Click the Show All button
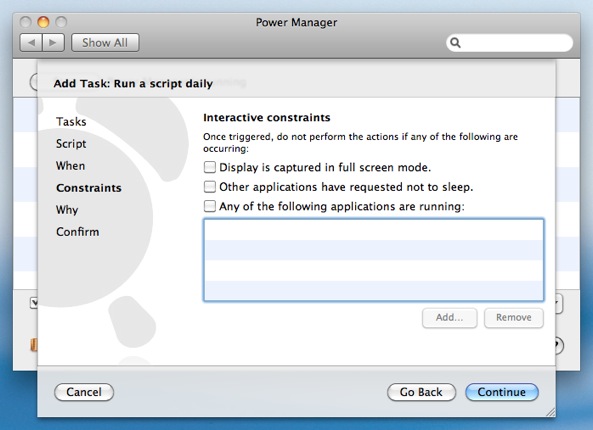Image resolution: width=593 pixels, height=430 pixels. click(x=105, y=43)
